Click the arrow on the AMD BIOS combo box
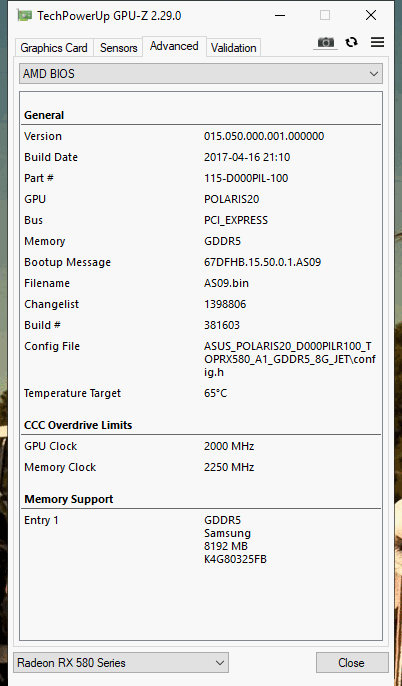The width and height of the screenshot is (402, 686). click(374, 74)
